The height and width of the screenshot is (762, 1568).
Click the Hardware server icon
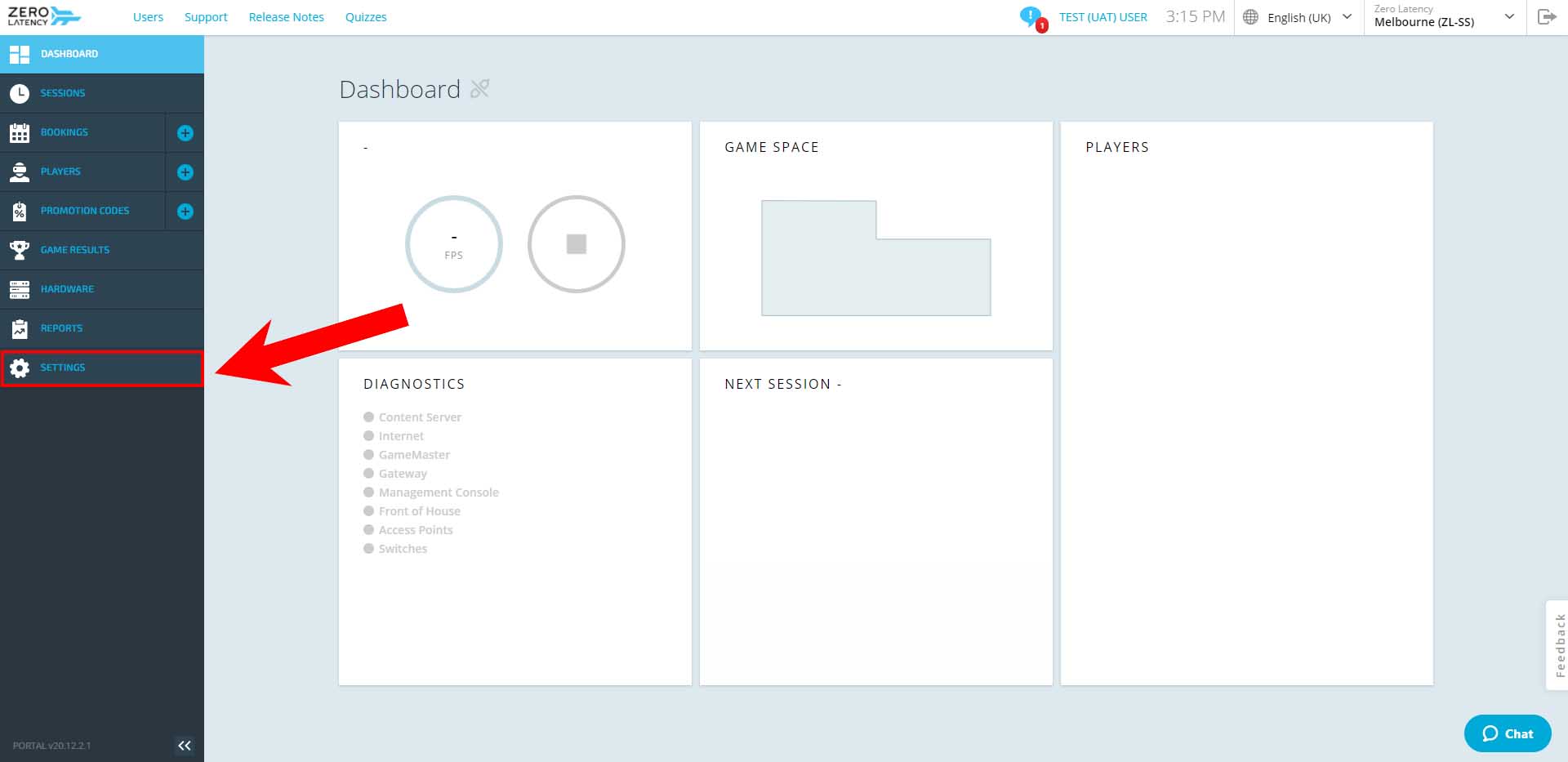click(20, 289)
